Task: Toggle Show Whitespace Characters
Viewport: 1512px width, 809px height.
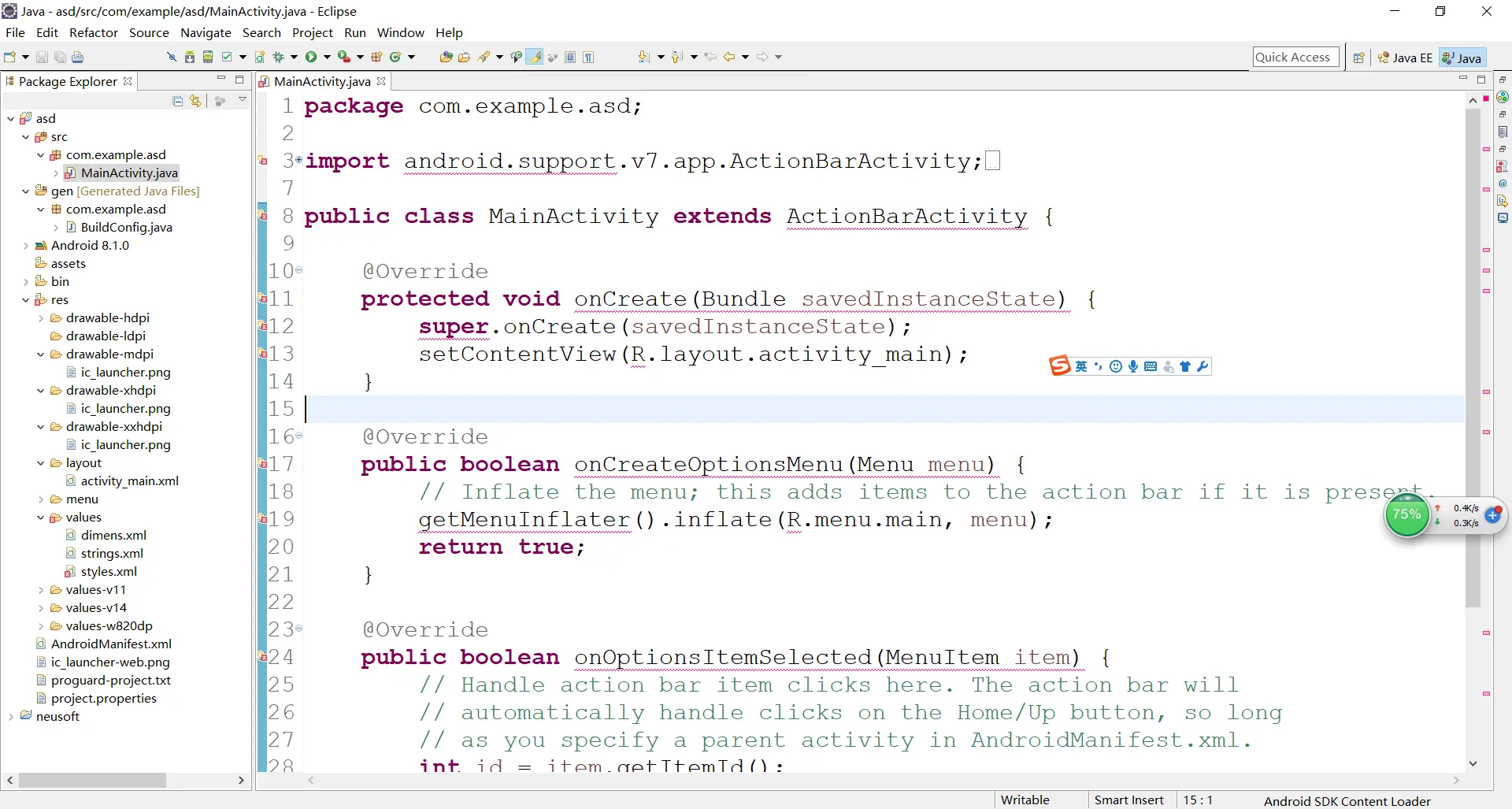Action: 588,57
